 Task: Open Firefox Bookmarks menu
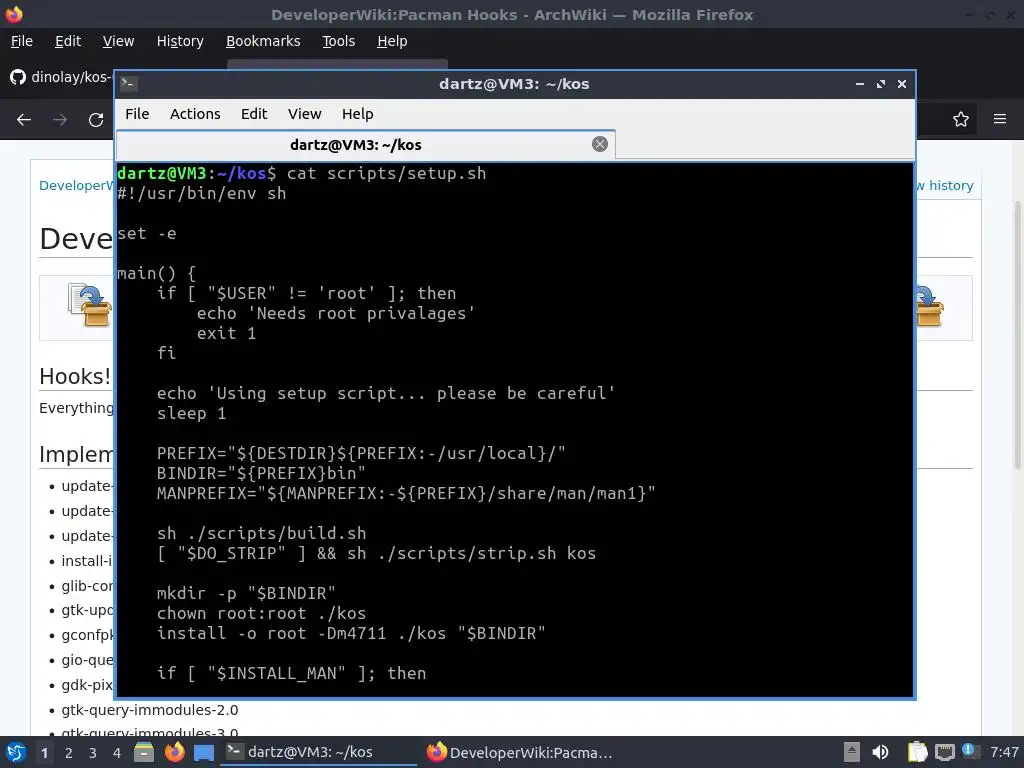263,41
